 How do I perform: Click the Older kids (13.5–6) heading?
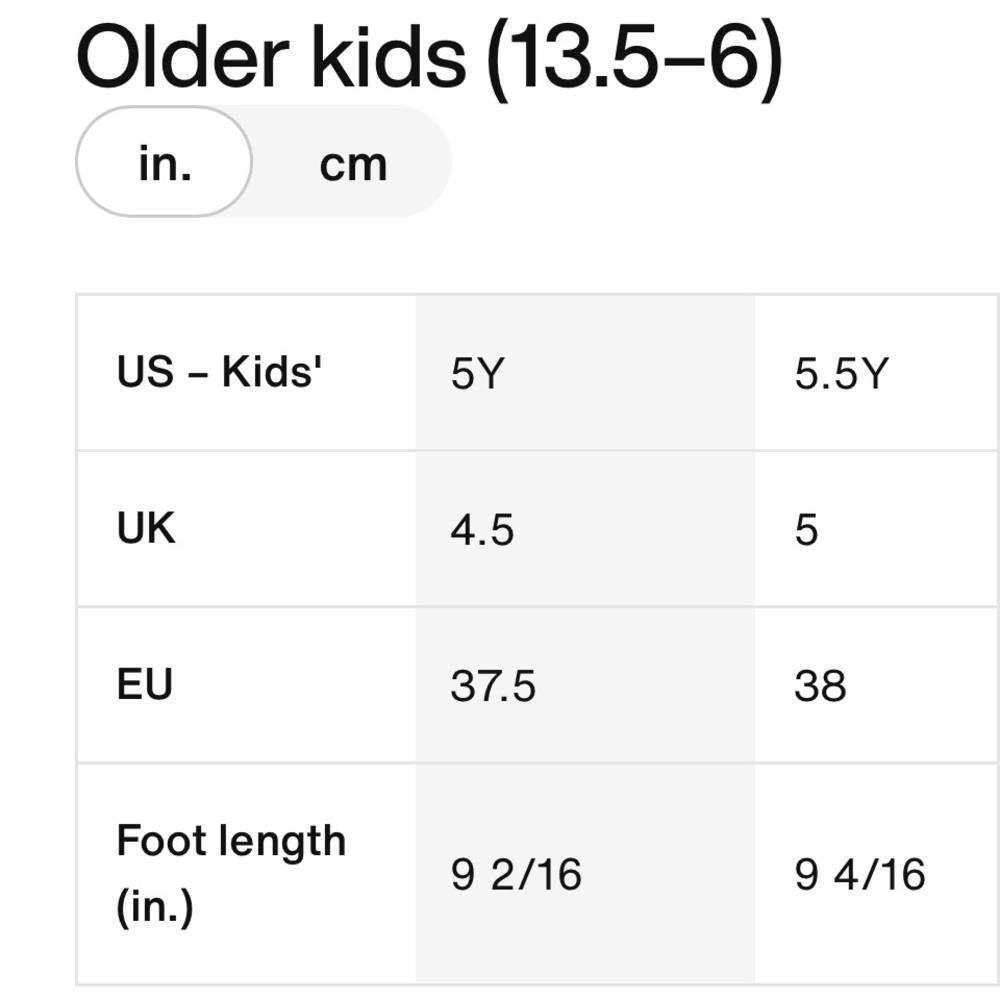429,59
